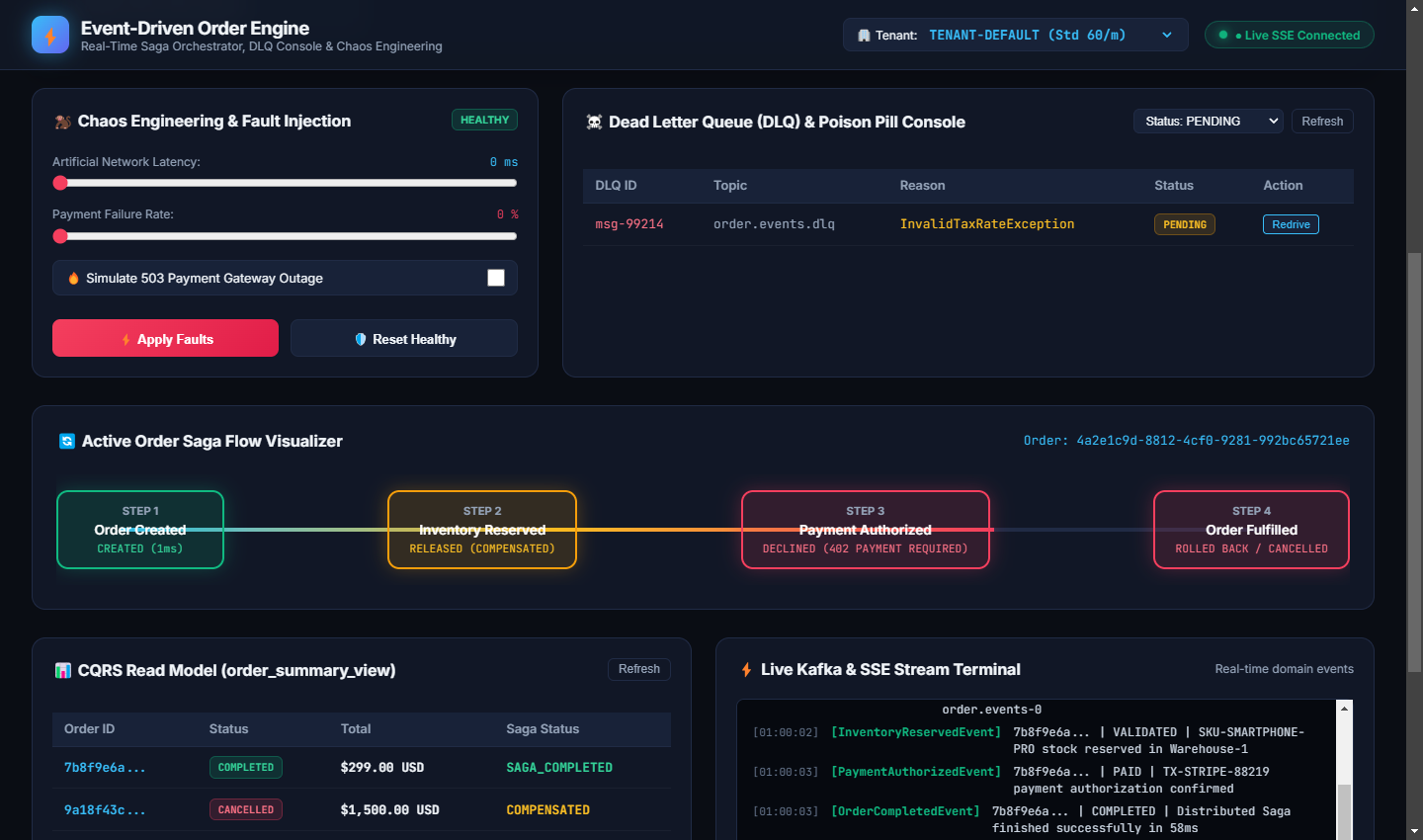Viewport: 1423px width, 840px height.
Task: Click the InvalidTaxRateException reason
Action: coord(987,224)
